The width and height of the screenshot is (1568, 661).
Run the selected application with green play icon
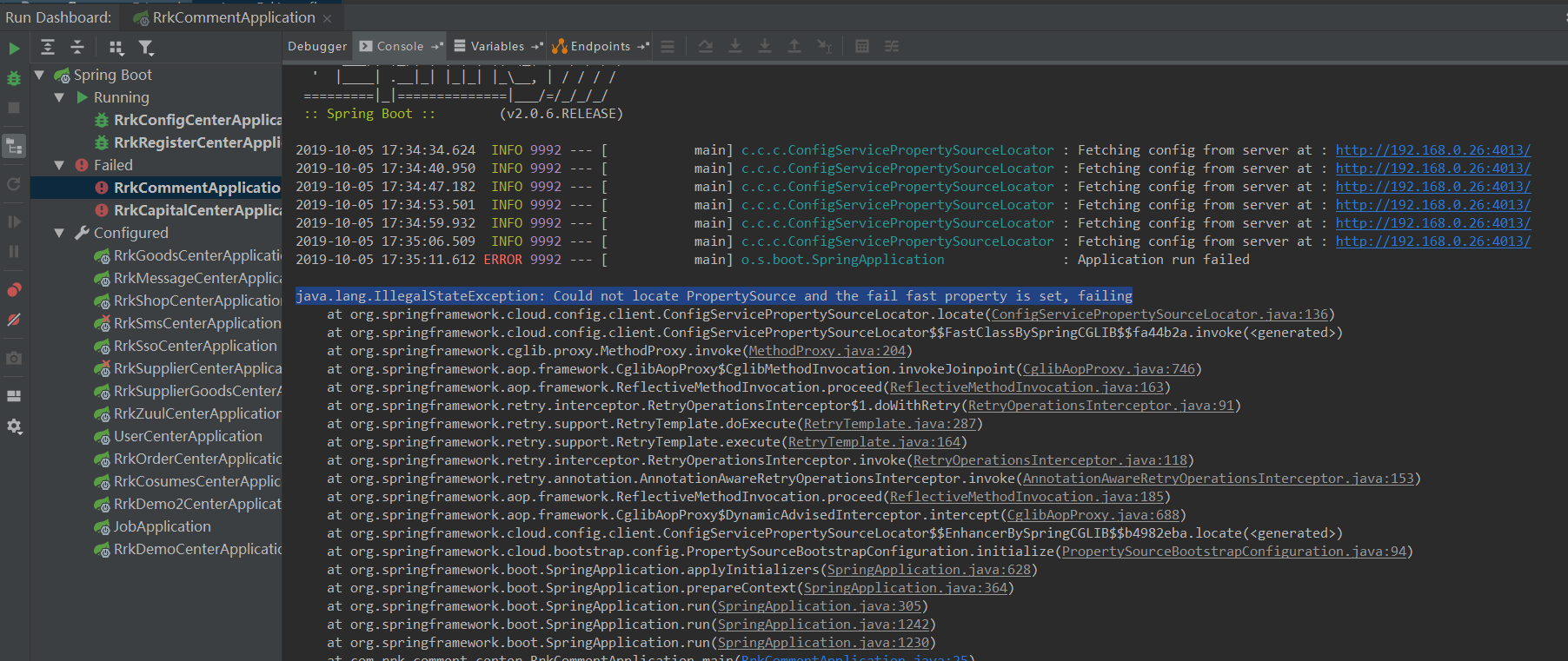[x=14, y=49]
